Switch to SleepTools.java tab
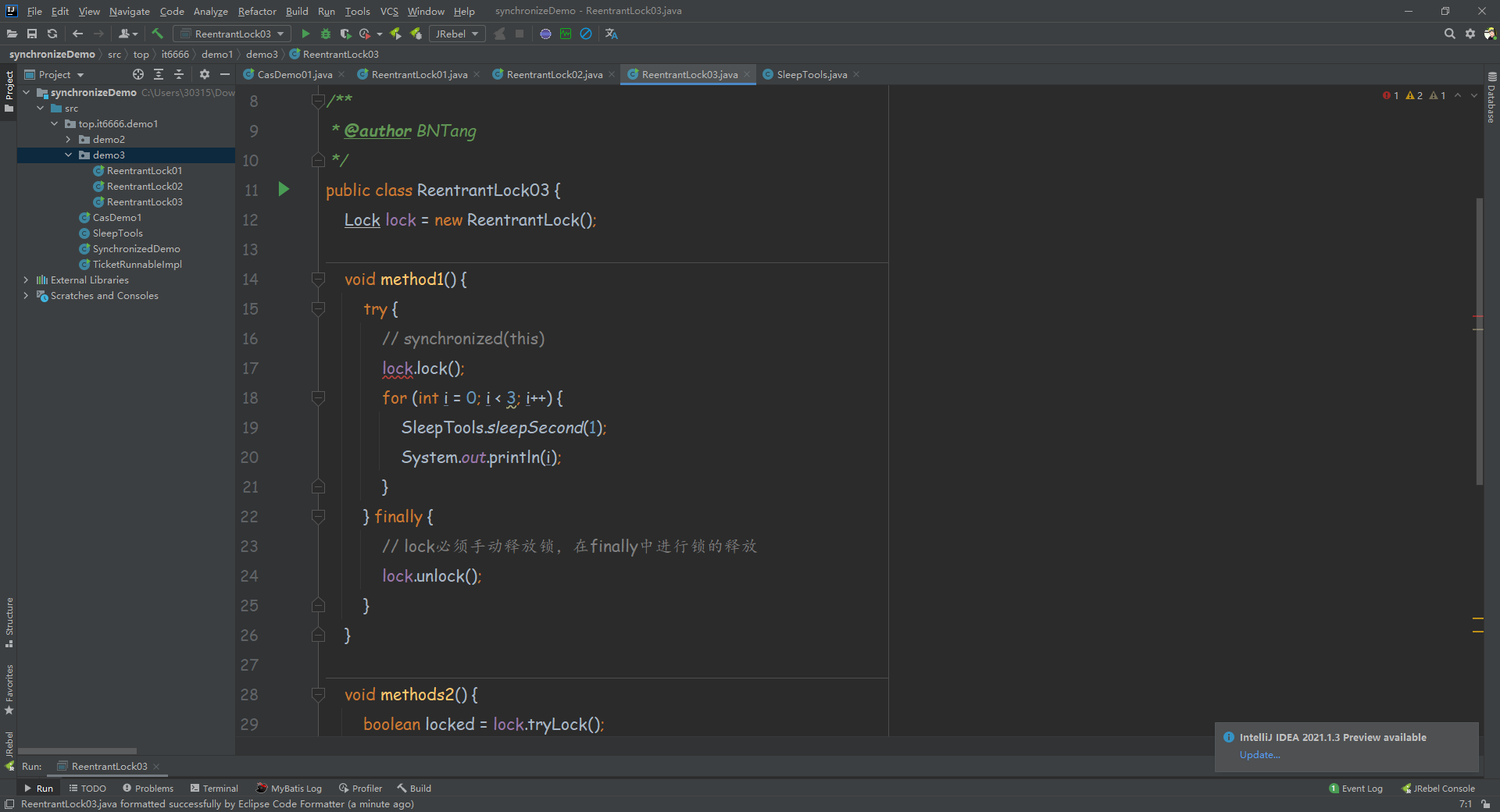The height and width of the screenshot is (812, 1500). (x=812, y=74)
